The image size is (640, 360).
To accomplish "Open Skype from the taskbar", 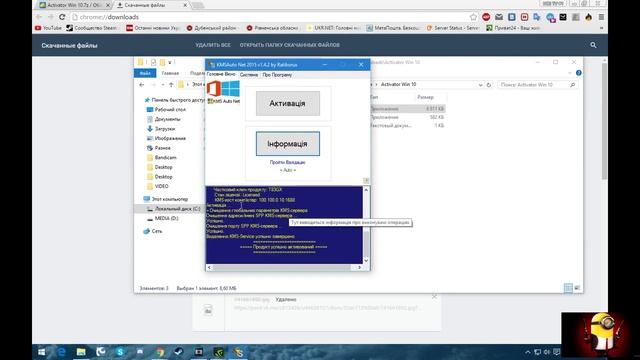I will 120,352.
